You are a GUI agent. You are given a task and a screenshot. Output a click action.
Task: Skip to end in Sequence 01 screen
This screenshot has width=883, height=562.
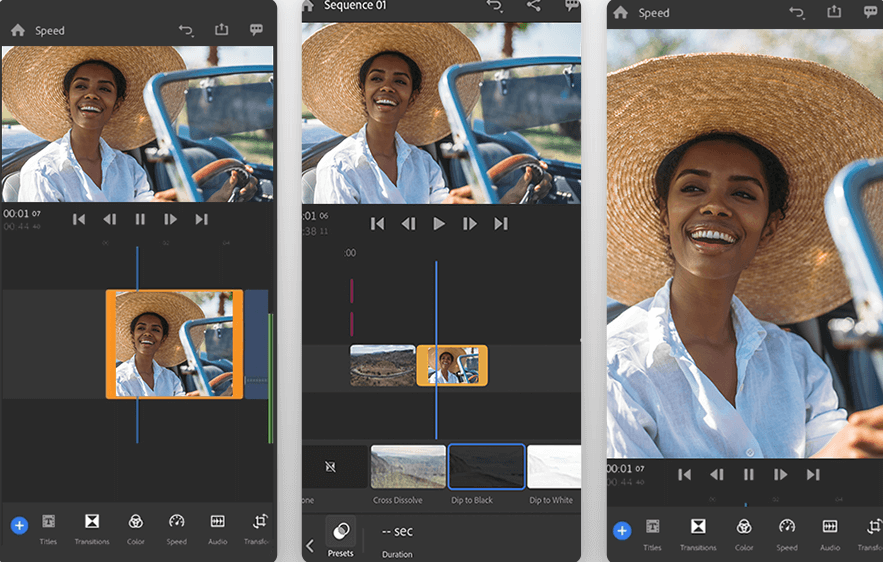[x=501, y=224]
